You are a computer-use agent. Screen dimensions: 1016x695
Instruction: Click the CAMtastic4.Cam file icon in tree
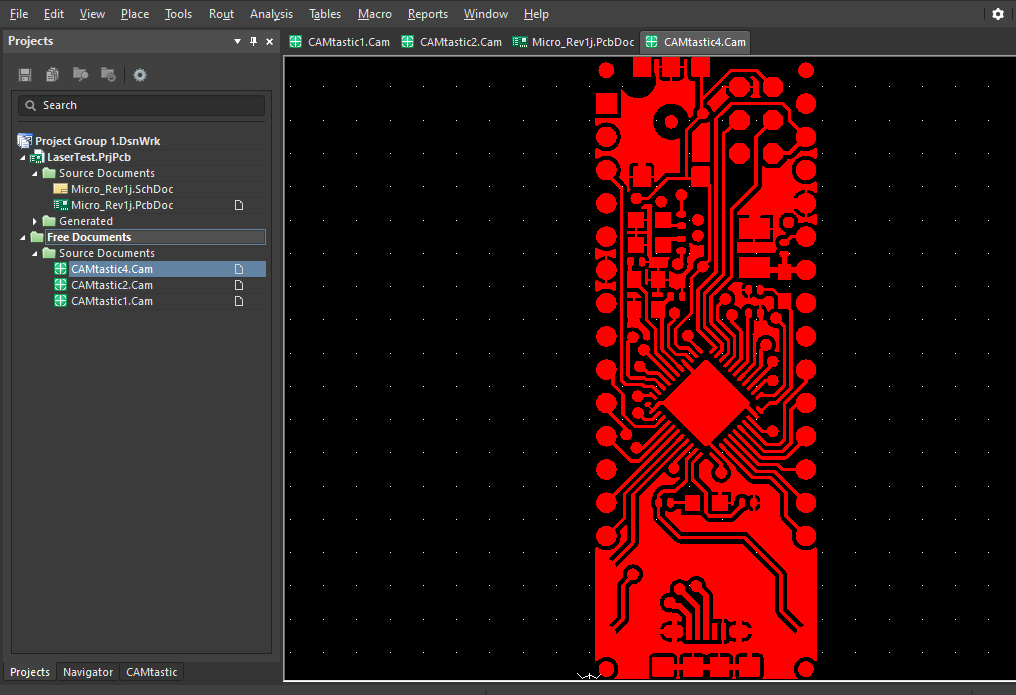point(60,269)
